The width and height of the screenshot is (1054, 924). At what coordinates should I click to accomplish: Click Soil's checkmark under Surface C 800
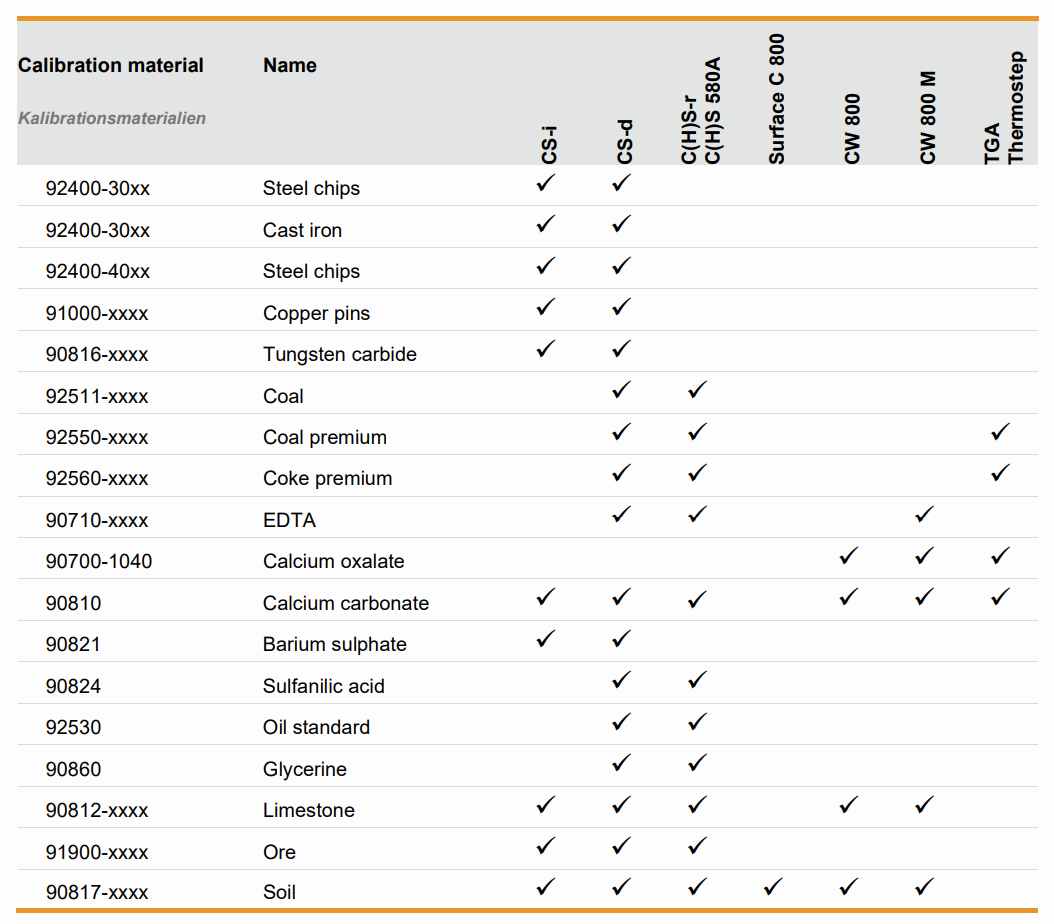(x=773, y=886)
